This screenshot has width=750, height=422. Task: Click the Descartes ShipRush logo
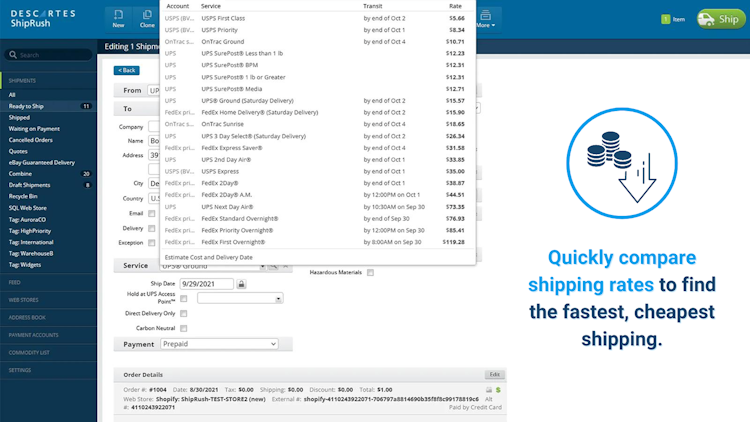coord(43,19)
